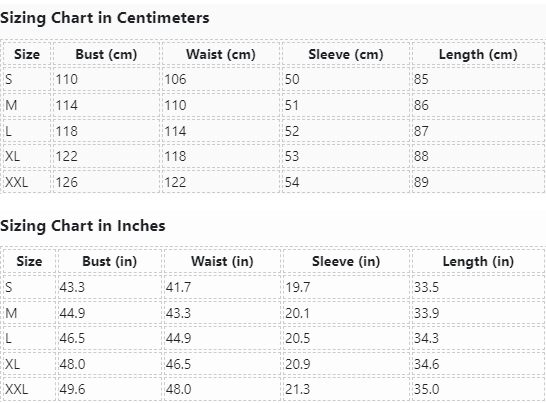The width and height of the screenshot is (546, 403).
Task: Click the Length (in) column header
Action: [478, 261]
